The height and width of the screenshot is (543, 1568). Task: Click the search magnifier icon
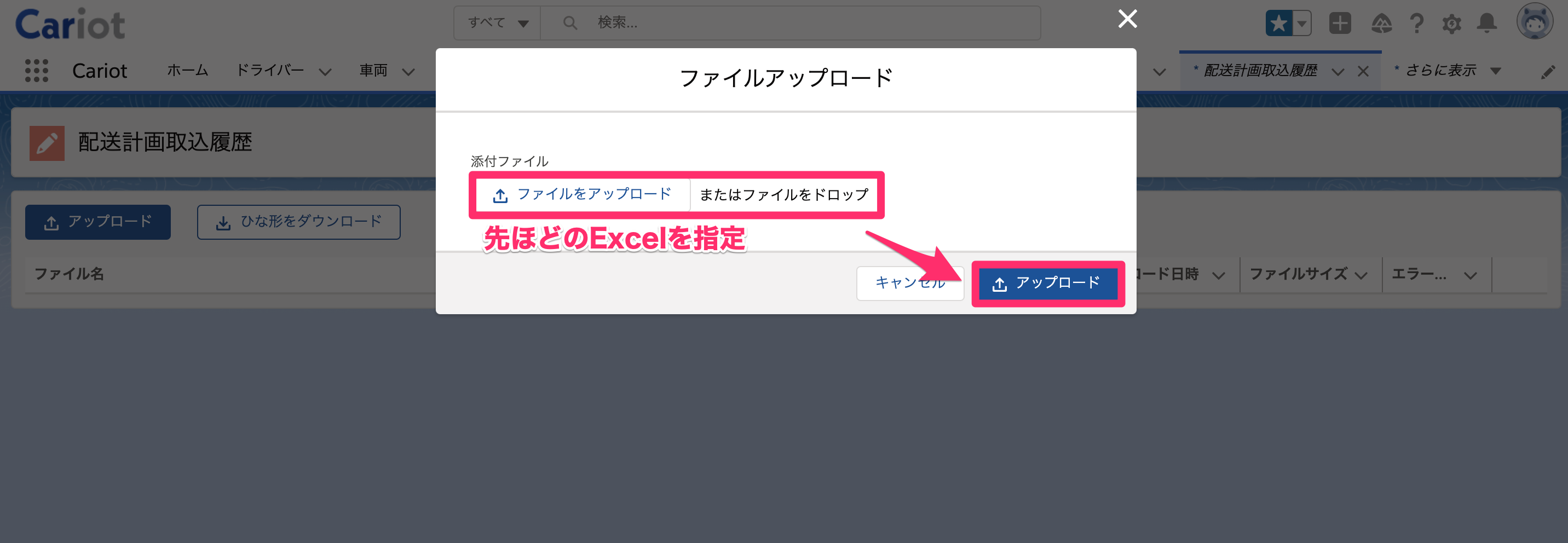coord(570,23)
